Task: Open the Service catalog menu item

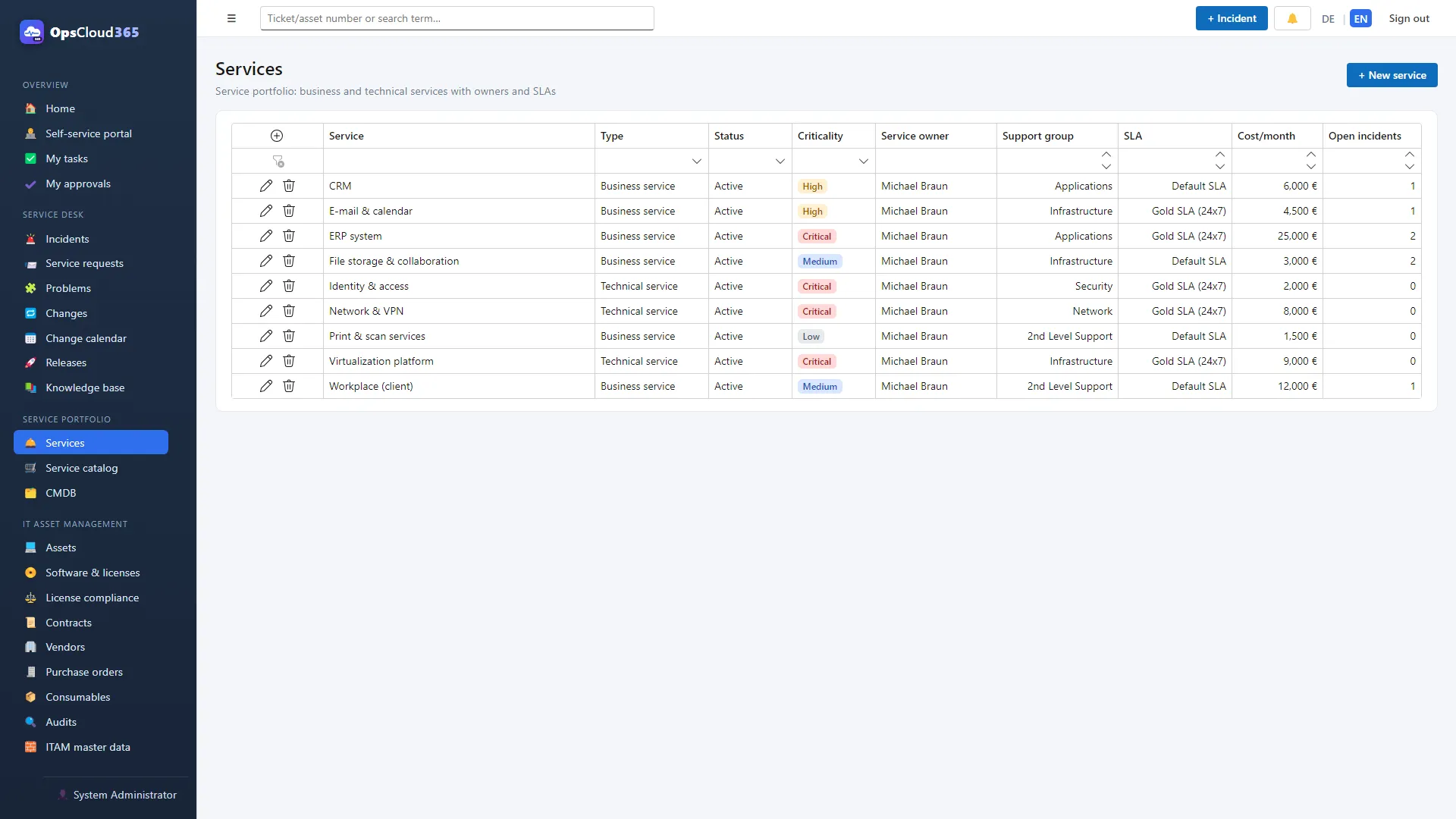Action: point(91,468)
